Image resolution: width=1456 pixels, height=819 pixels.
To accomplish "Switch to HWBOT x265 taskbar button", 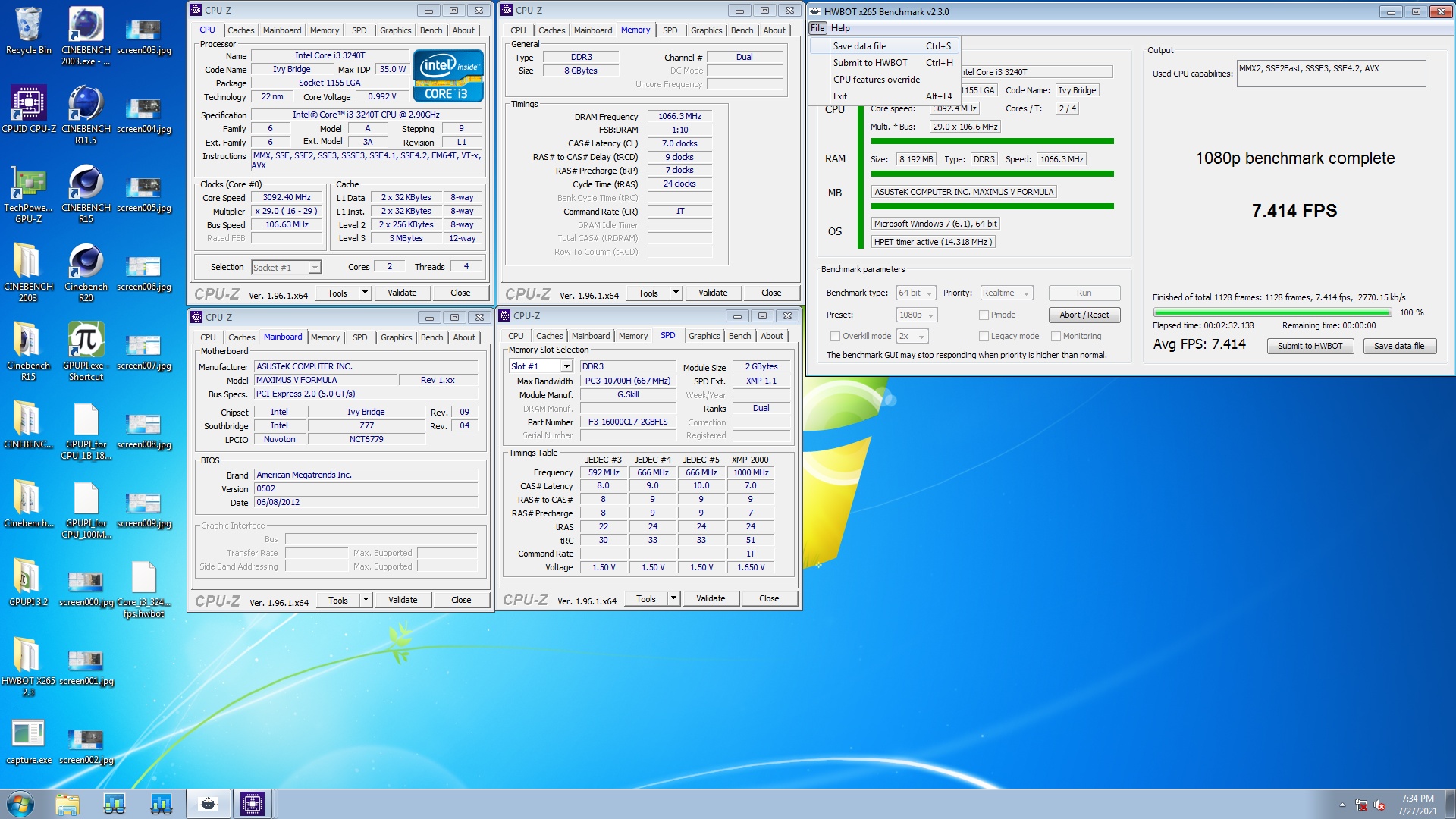I will coord(208,804).
